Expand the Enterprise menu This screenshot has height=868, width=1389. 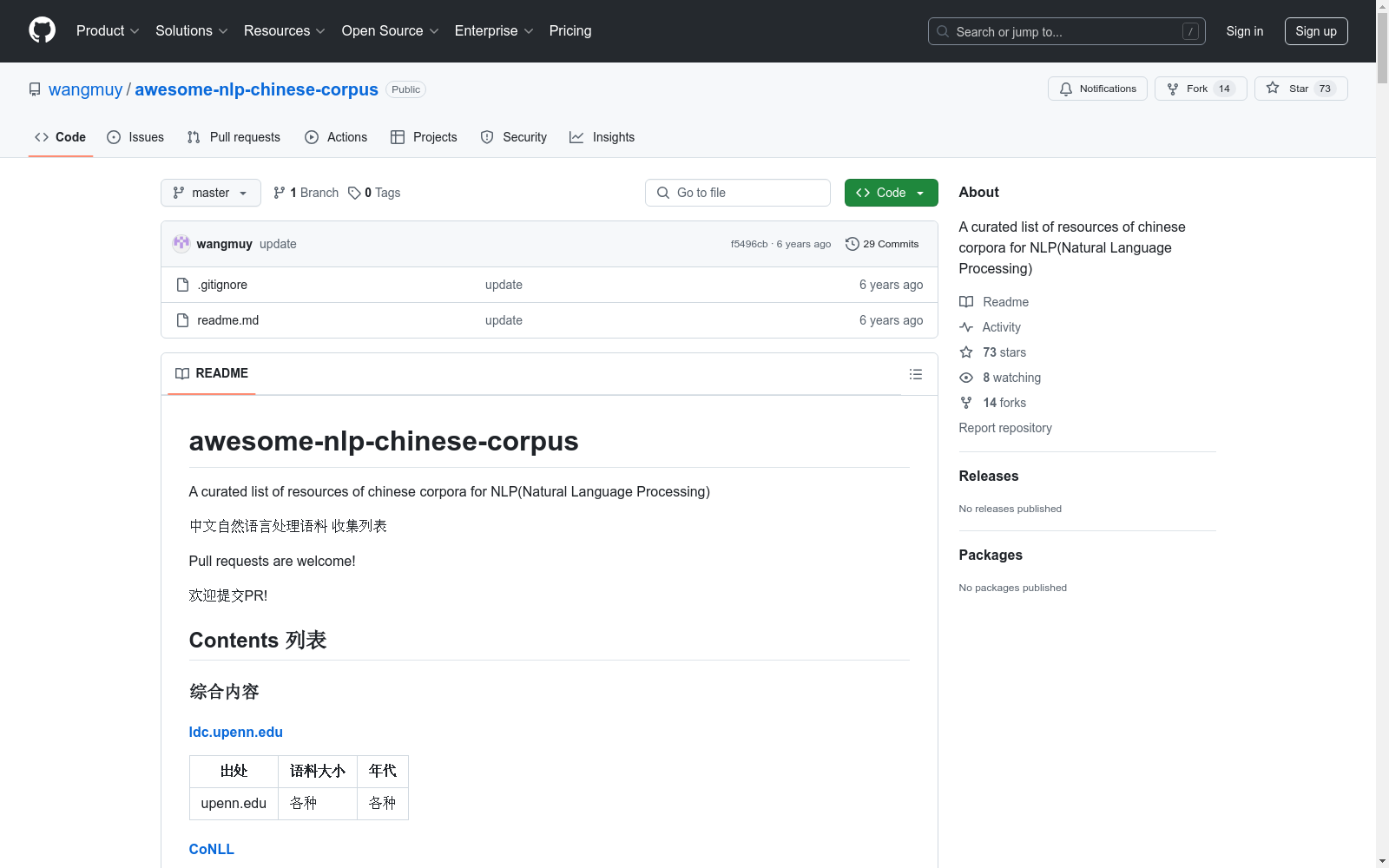coord(493,31)
